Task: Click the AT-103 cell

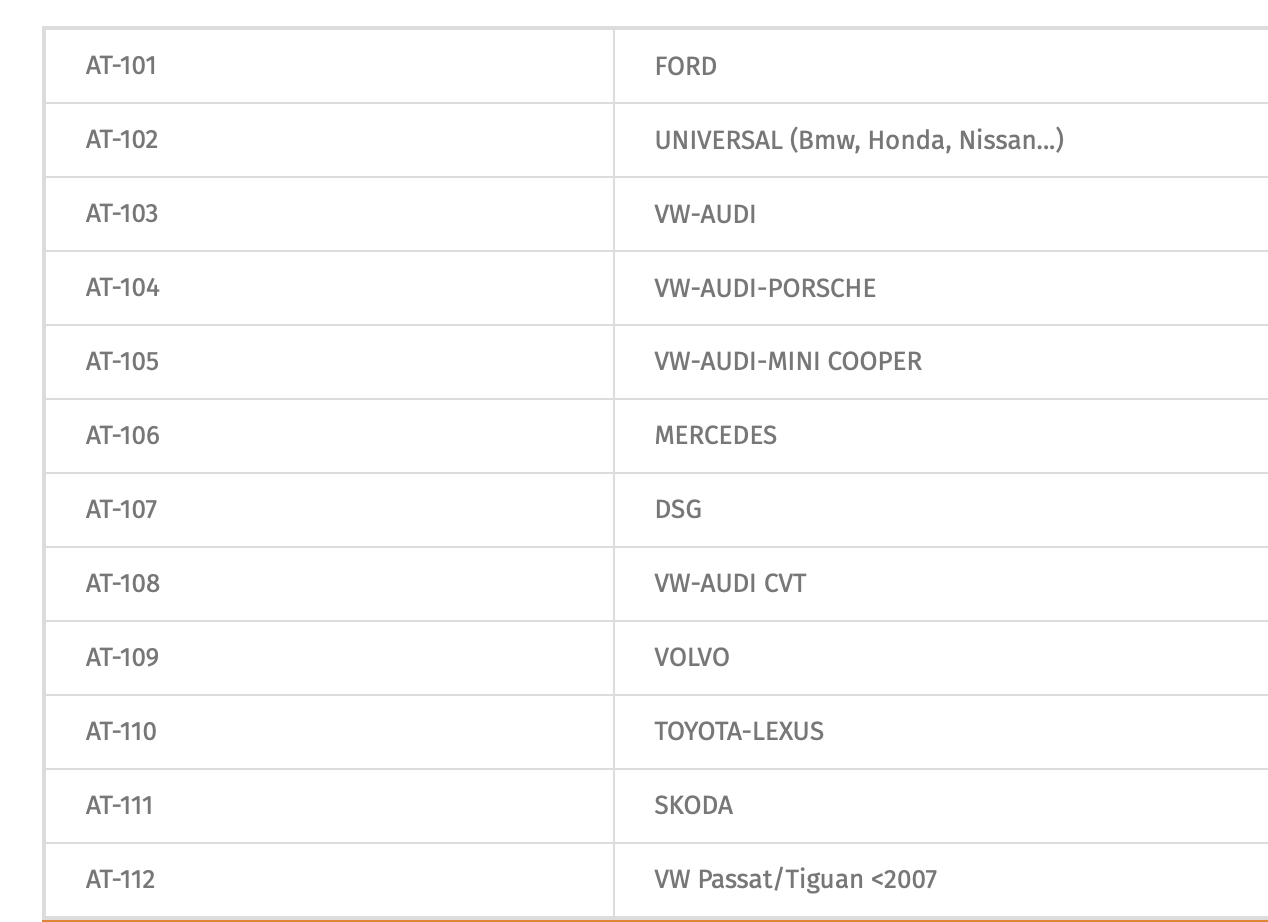Action: (122, 214)
